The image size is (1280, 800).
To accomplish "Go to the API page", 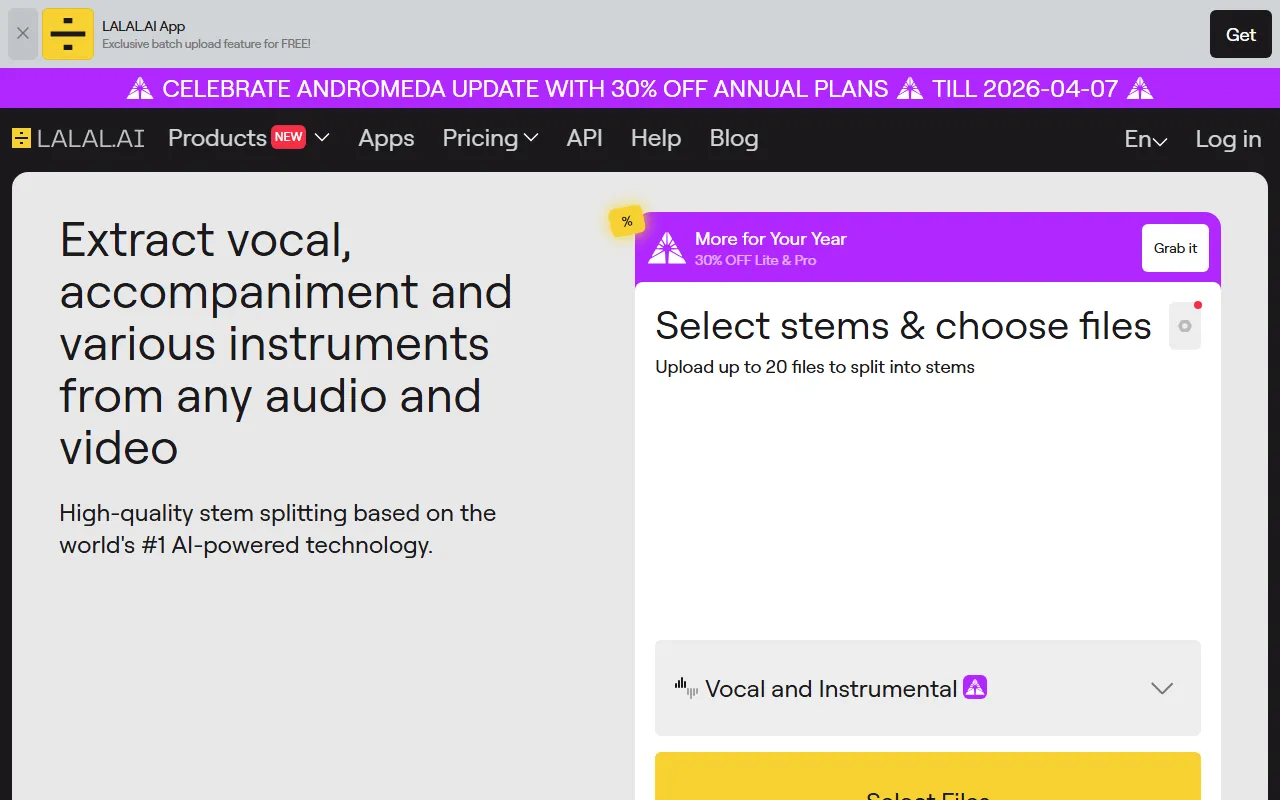I will click(x=584, y=138).
